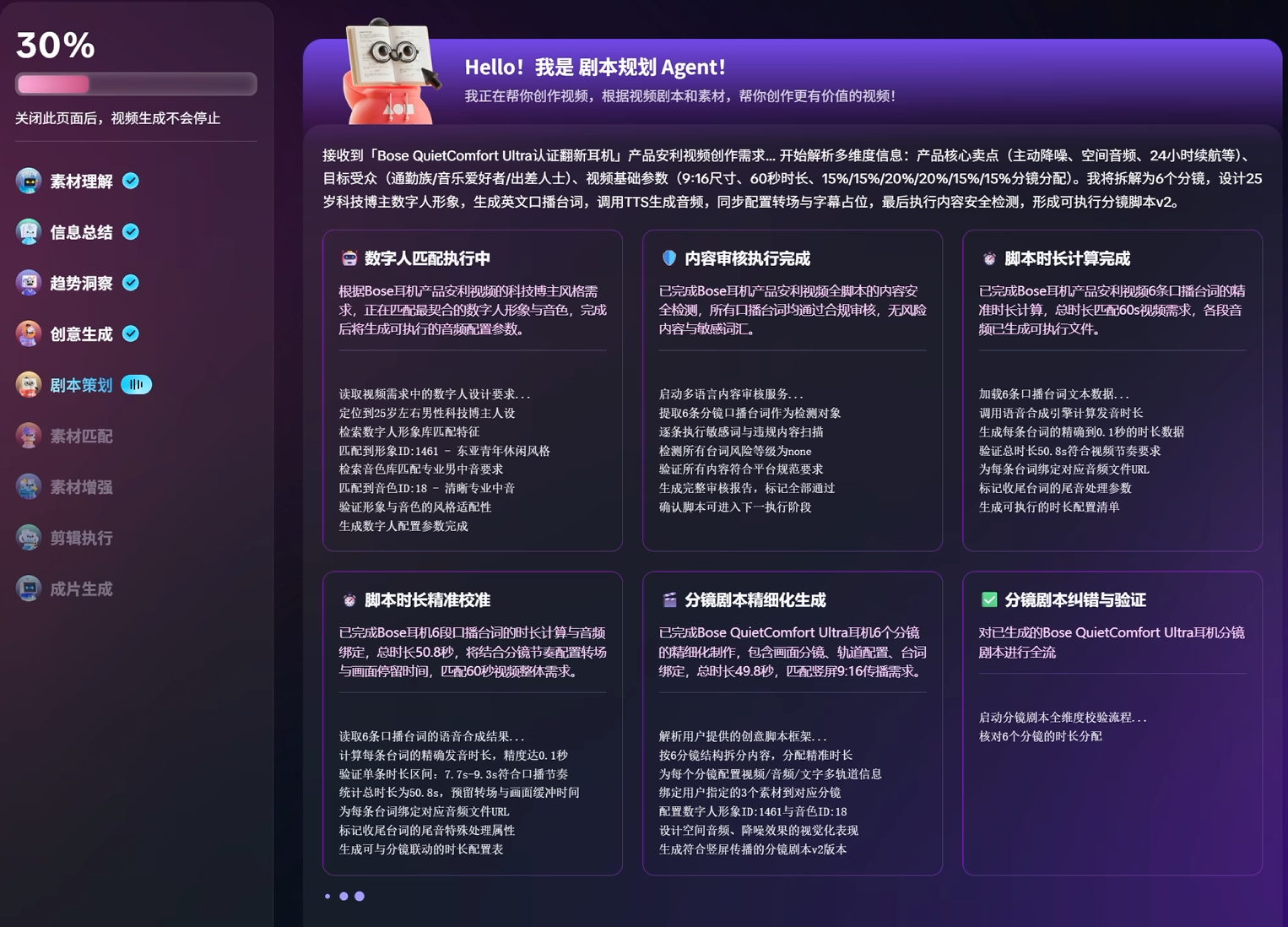The height and width of the screenshot is (927, 1288).
Task: Open the 素材增强 step icon
Action: click(x=28, y=486)
